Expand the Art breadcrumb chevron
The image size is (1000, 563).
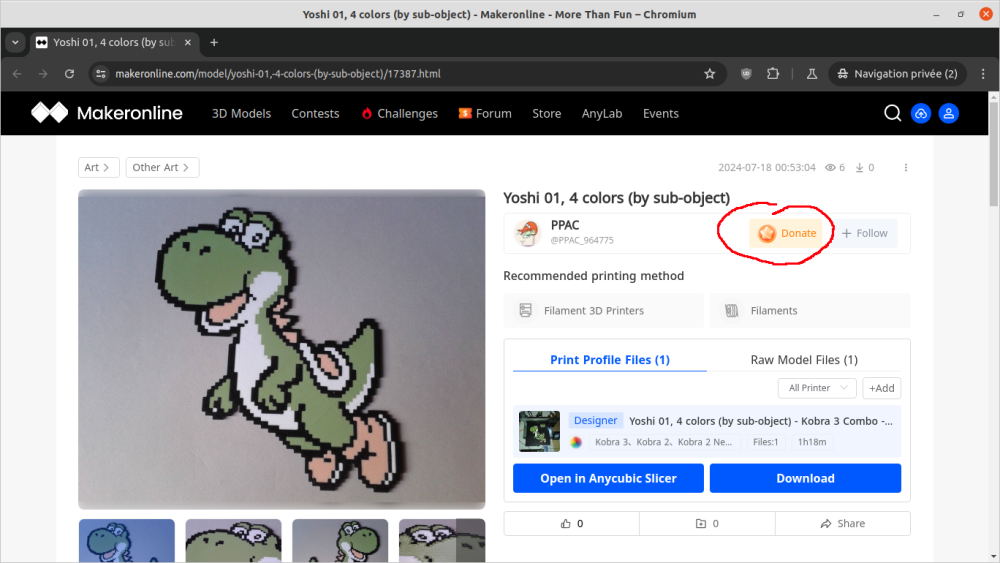click(x=107, y=168)
